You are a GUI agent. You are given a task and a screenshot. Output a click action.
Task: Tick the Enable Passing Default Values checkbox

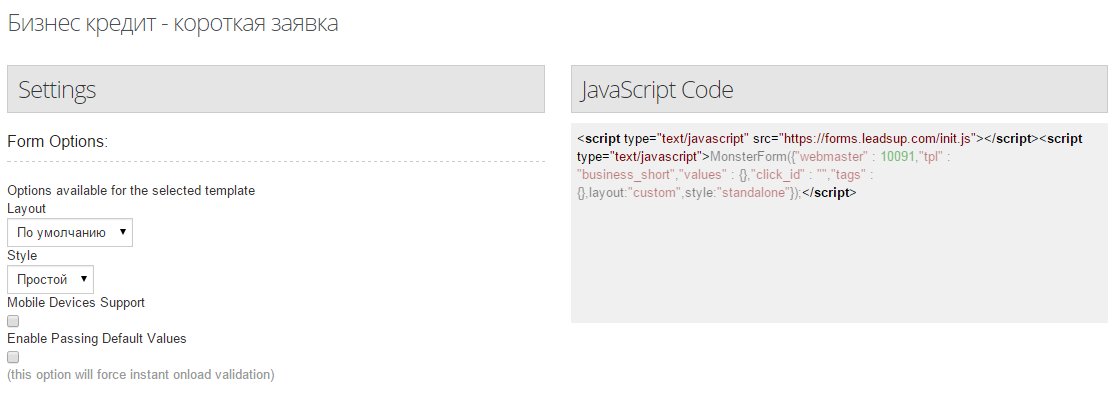pyautogui.click(x=13, y=357)
